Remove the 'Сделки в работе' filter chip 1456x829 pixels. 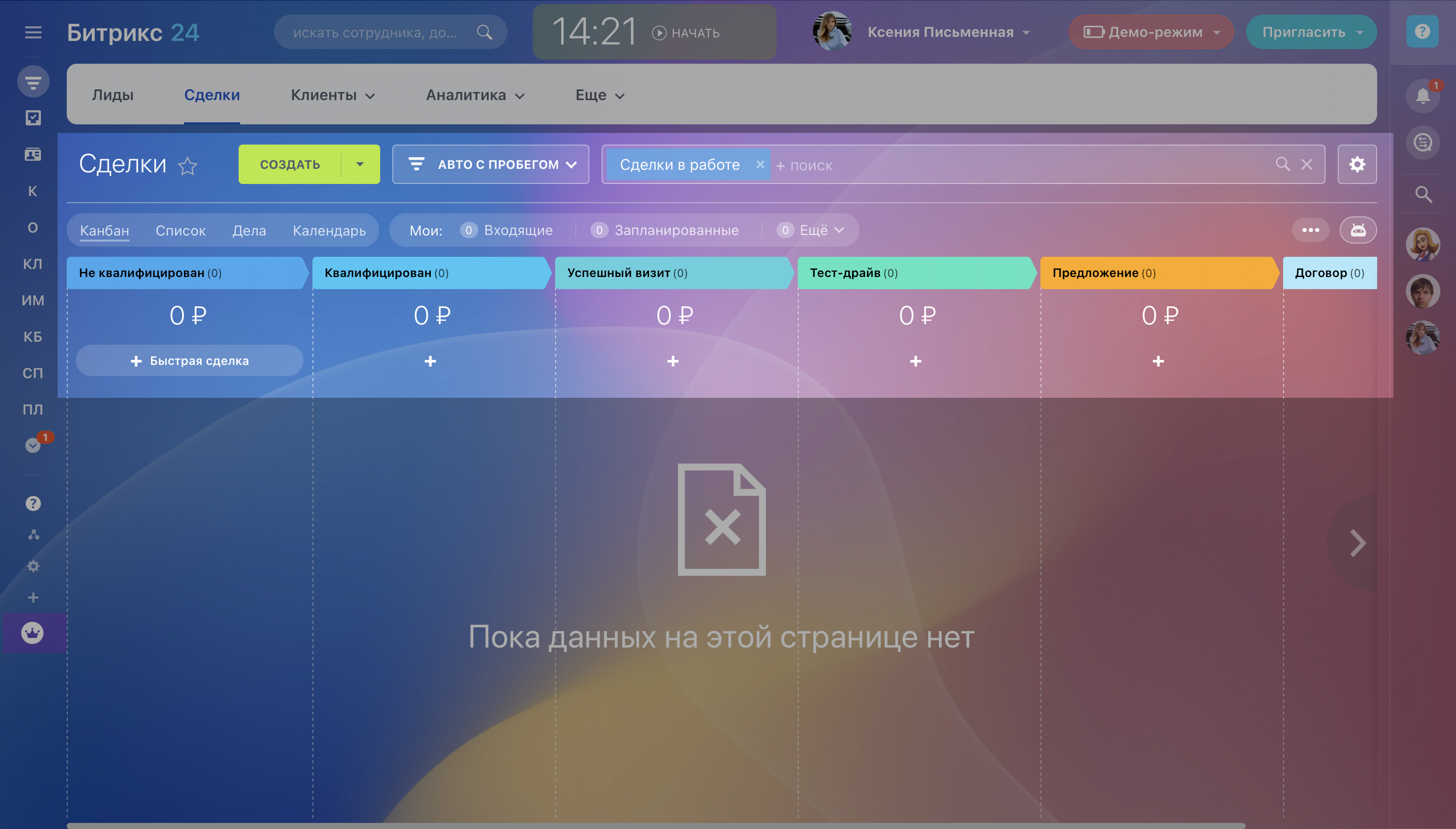tap(760, 165)
